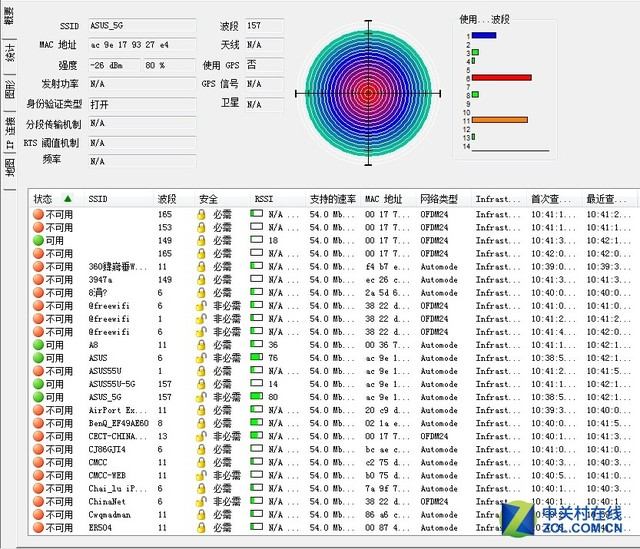This screenshot has height=549, width=640.
Task: Click the orange channel 11 usage bar
Action: click(x=500, y=120)
